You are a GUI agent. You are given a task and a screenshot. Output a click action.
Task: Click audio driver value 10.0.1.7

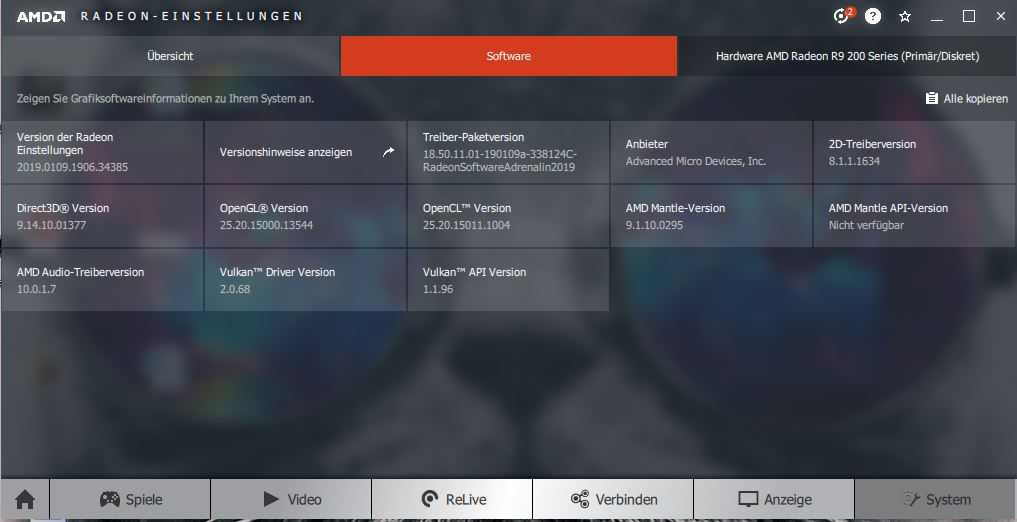point(36,289)
